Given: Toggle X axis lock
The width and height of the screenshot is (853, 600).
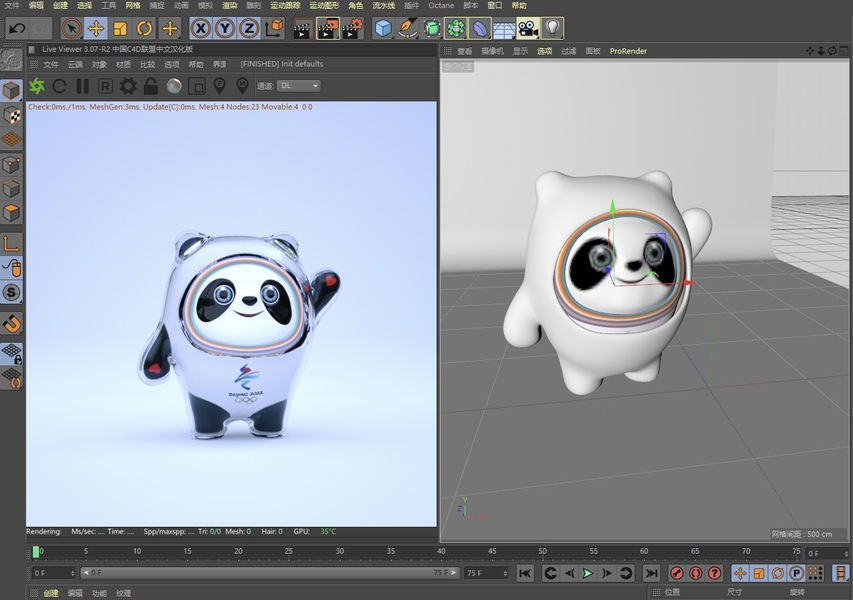Looking at the screenshot, I should pos(201,28).
